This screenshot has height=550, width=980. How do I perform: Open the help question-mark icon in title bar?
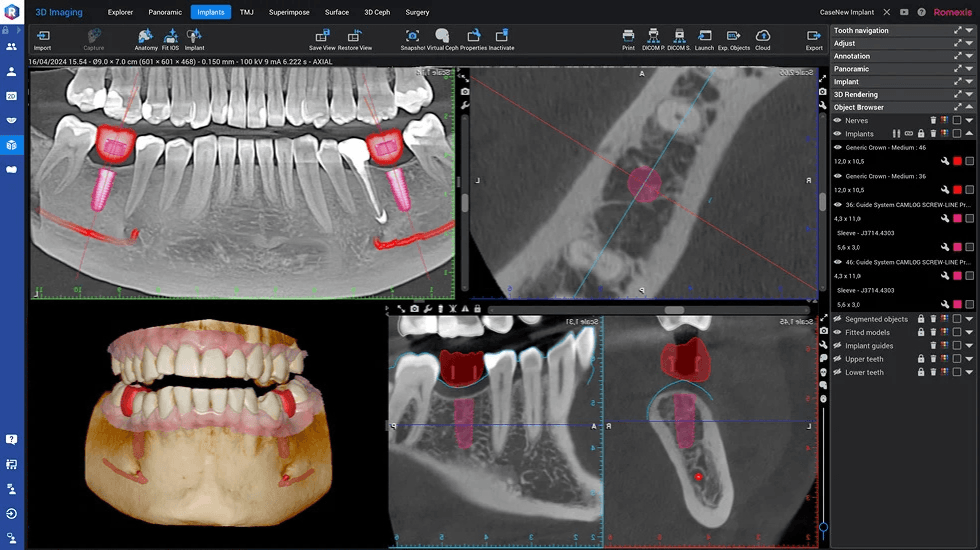921,12
